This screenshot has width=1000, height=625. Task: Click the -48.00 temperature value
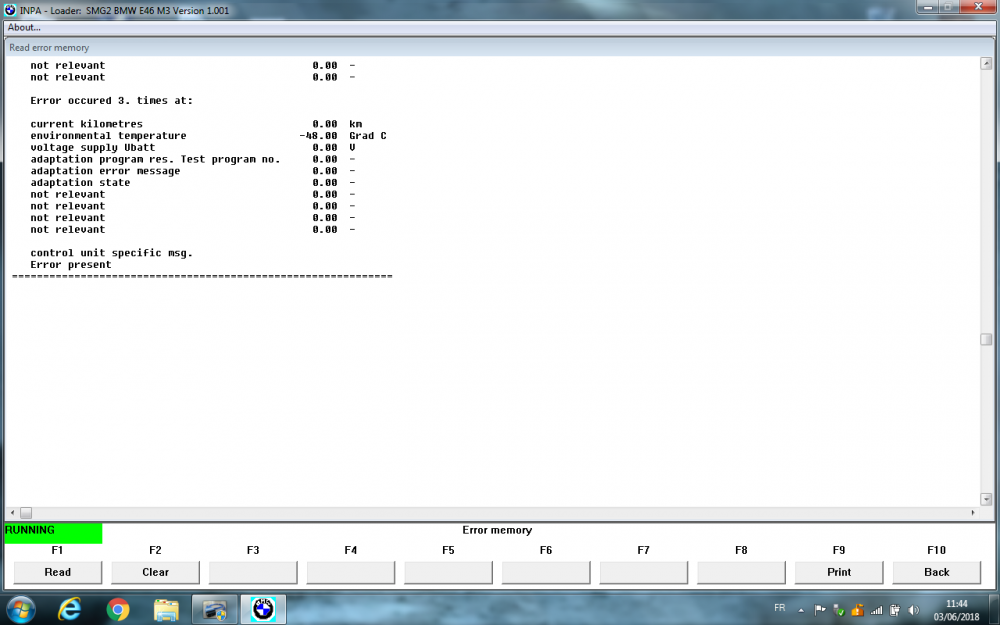pyautogui.click(x=318, y=136)
